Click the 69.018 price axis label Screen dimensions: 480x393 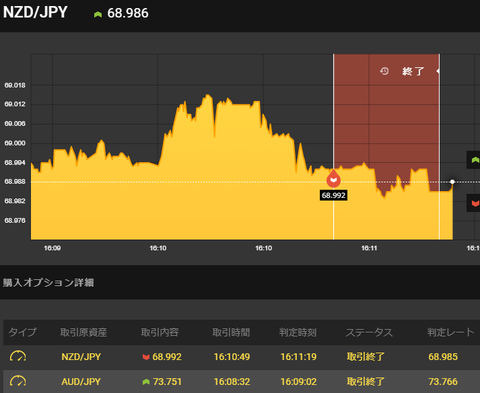15,85
